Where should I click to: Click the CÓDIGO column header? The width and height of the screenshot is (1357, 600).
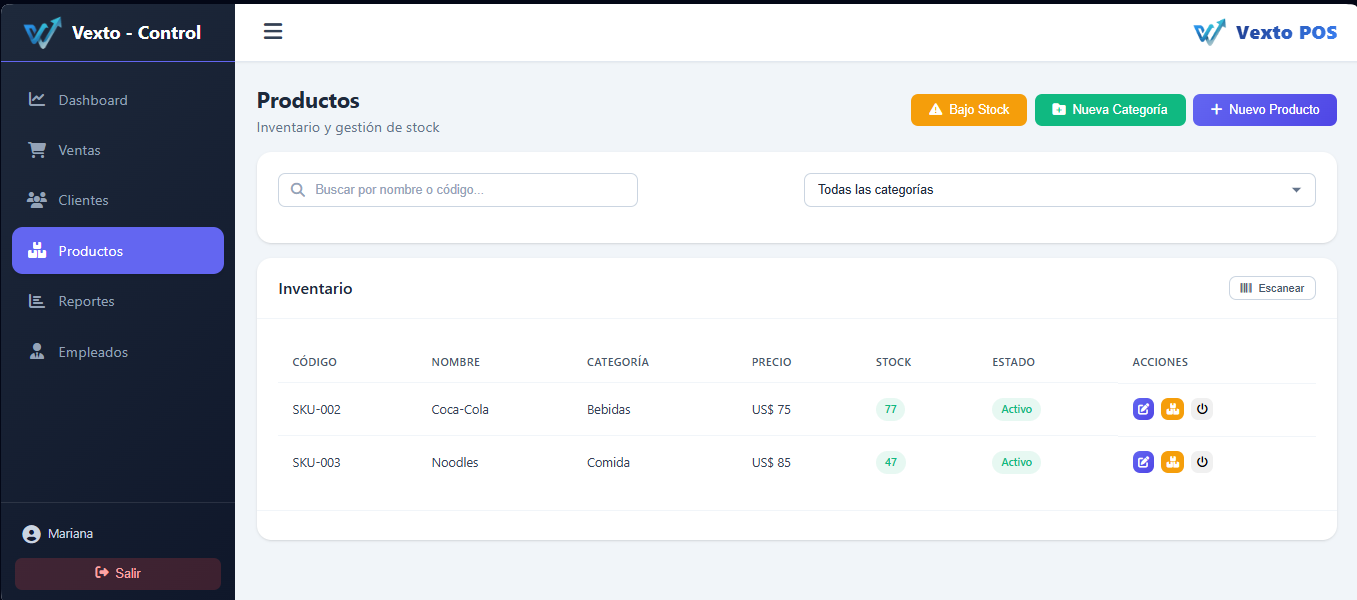pyautogui.click(x=315, y=362)
